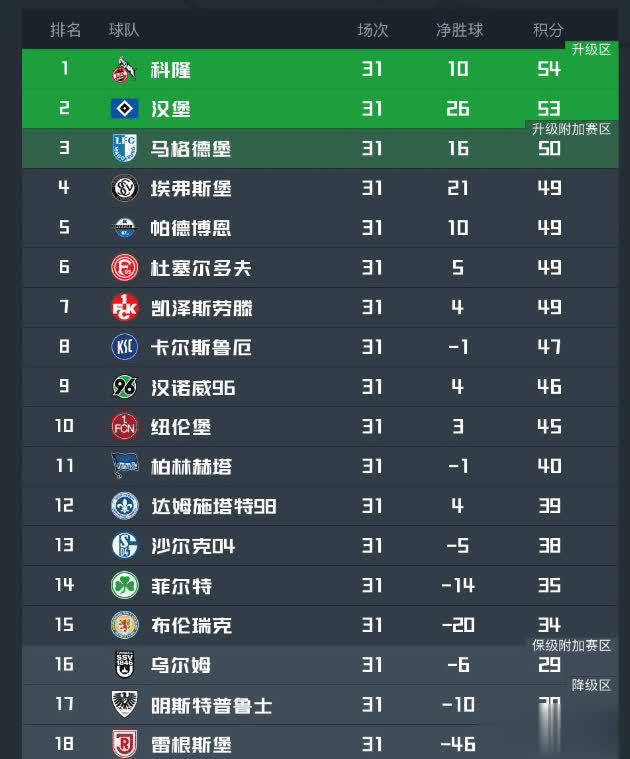Sort by the 净胜球 column header

[459, 30]
